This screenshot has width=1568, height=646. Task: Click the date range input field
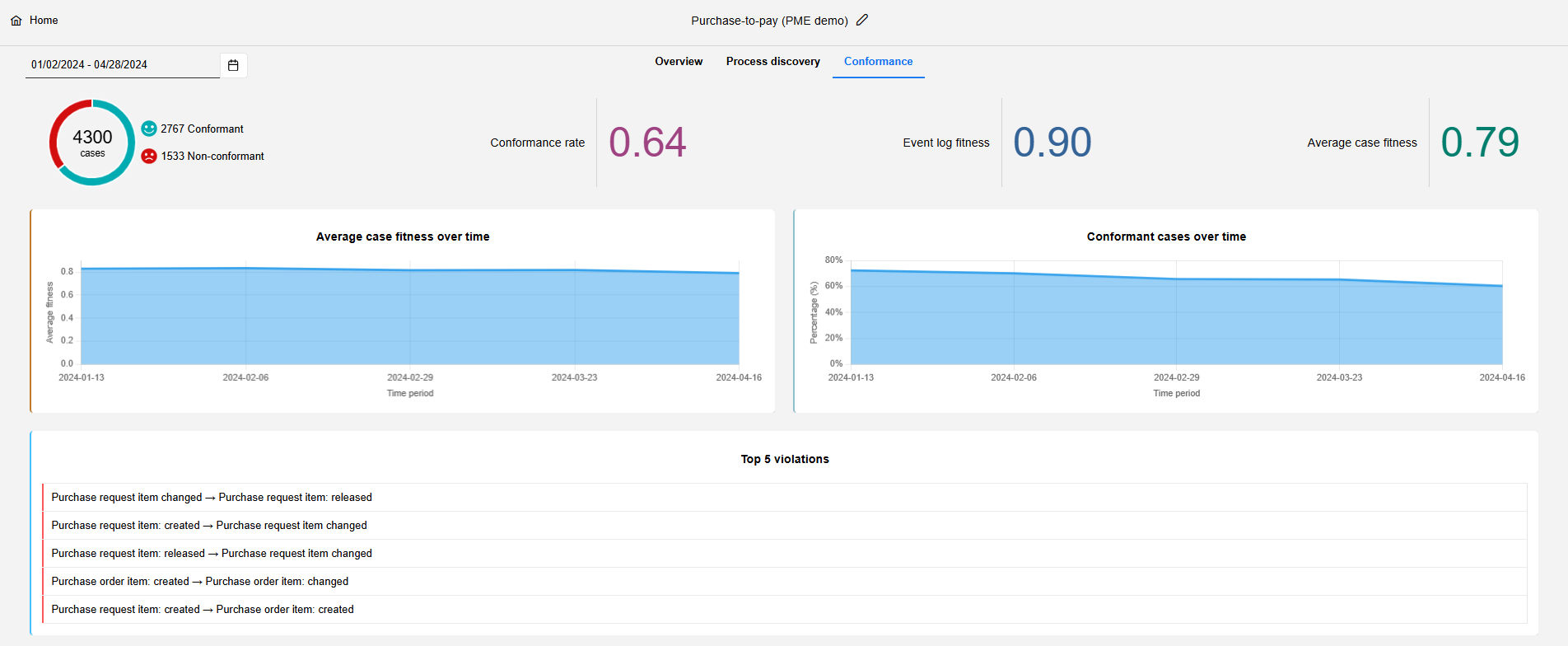(122, 64)
